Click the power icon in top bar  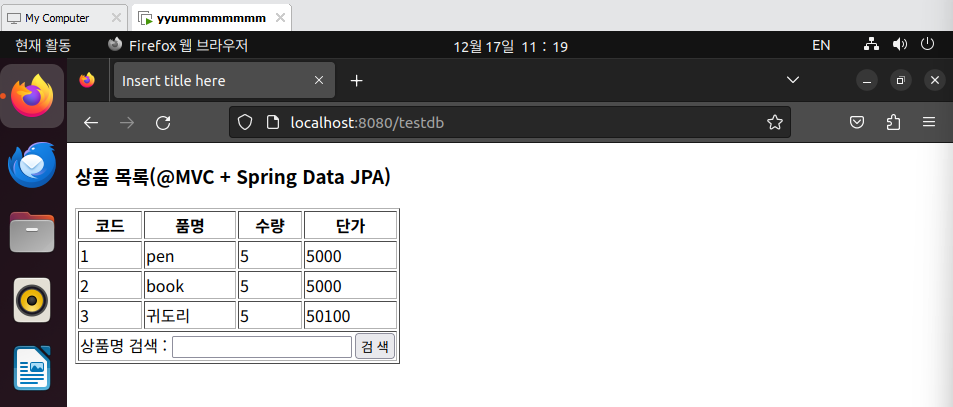tap(927, 44)
